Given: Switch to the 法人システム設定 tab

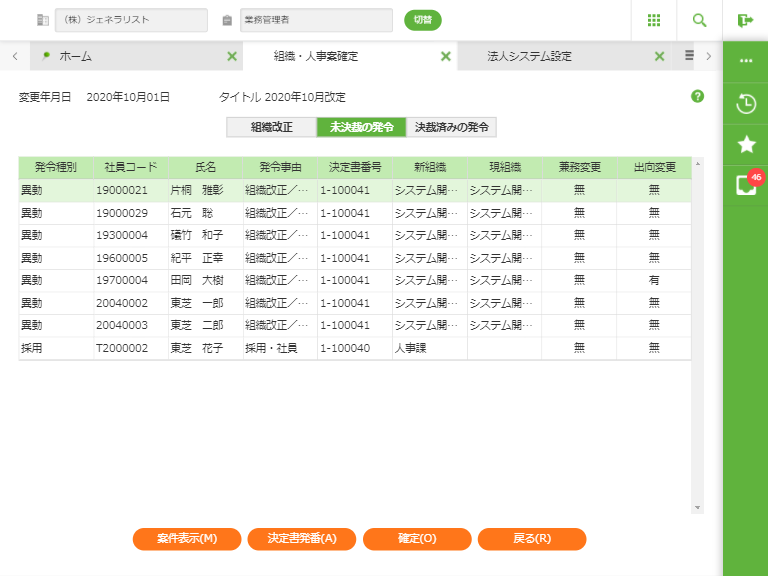Looking at the screenshot, I should pyautogui.click(x=530, y=57).
